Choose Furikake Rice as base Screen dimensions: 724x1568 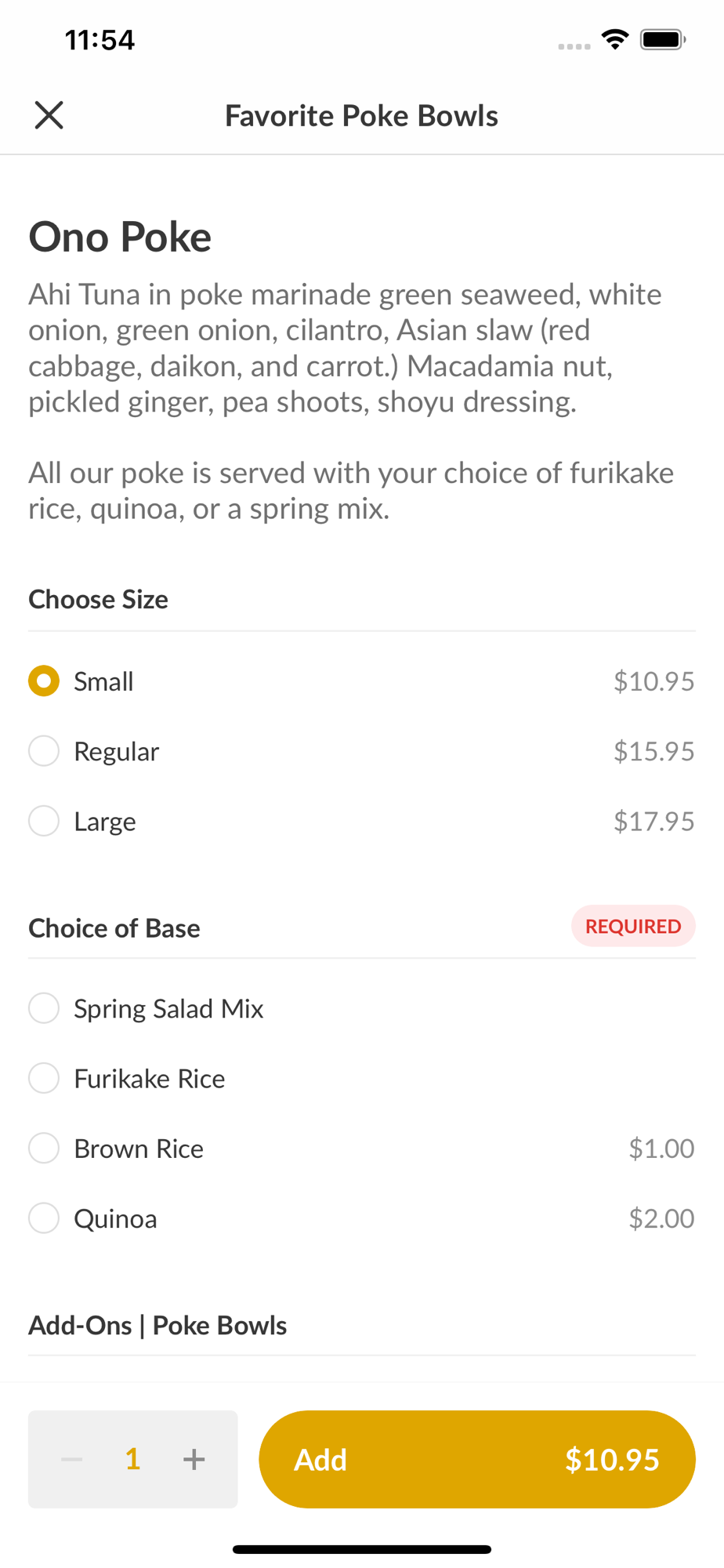tap(44, 1078)
